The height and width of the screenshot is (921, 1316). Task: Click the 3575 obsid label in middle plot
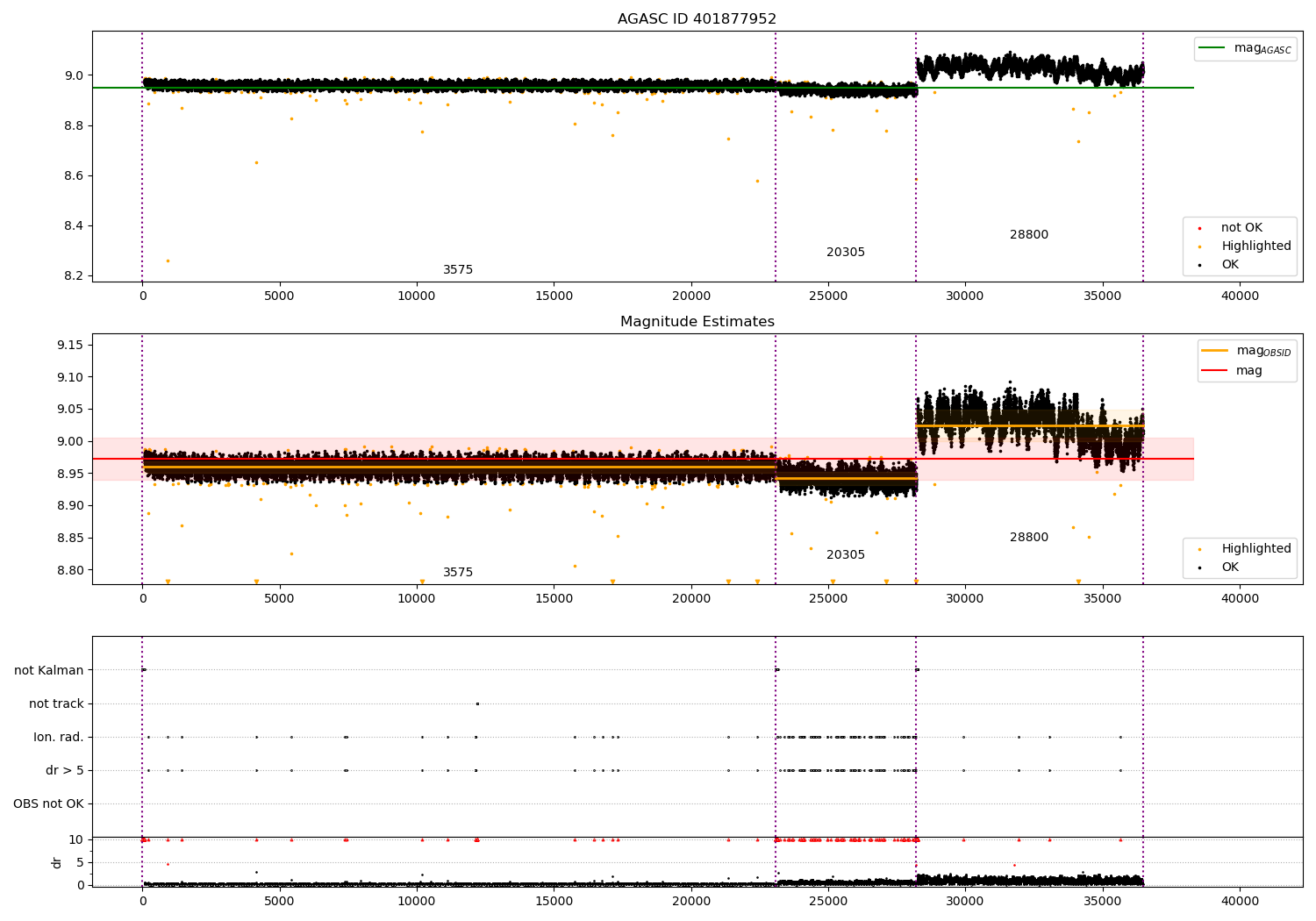click(x=458, y=573)
